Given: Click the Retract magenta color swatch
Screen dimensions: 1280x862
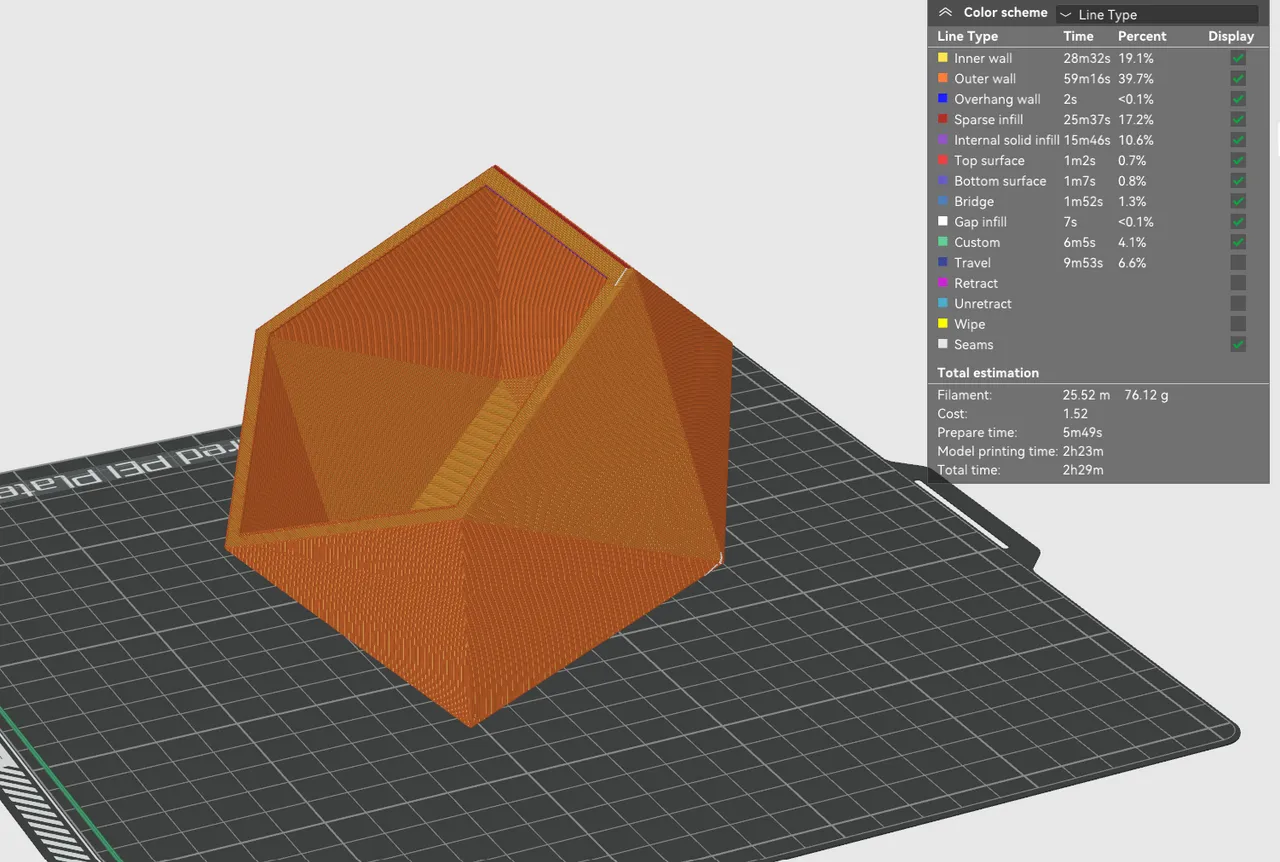Looking at the screenshot, I should 942,283.
